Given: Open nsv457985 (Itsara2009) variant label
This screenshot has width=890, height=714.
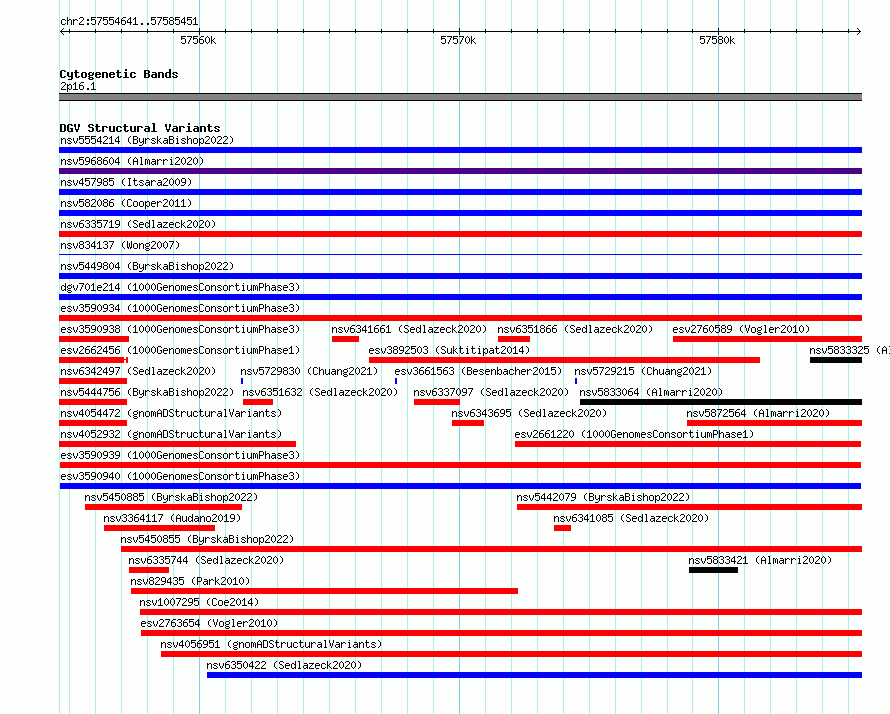Looking at the screenshot, I should pos(126,182).
